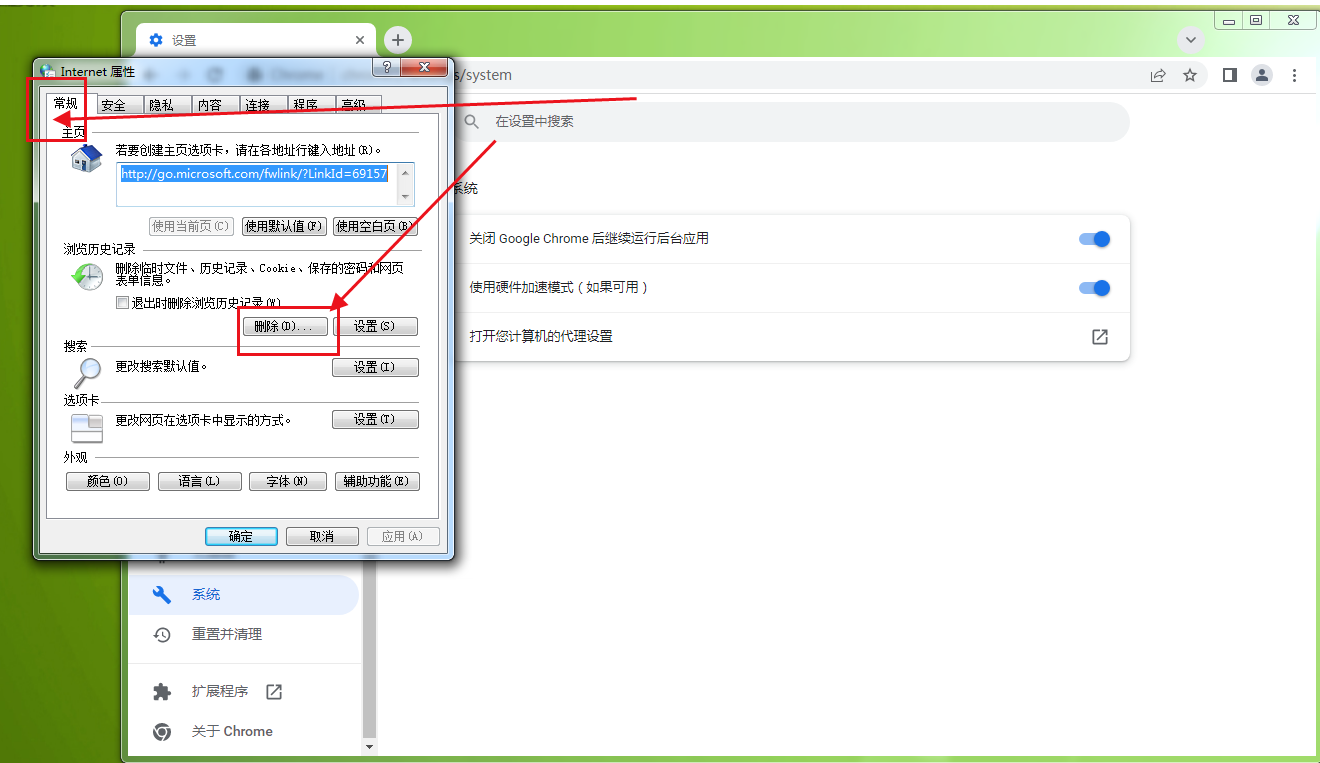This screenshot has height=763, width=1320.
Task: Open Chrome side panel icon
Action: [x=1230, y=75]
